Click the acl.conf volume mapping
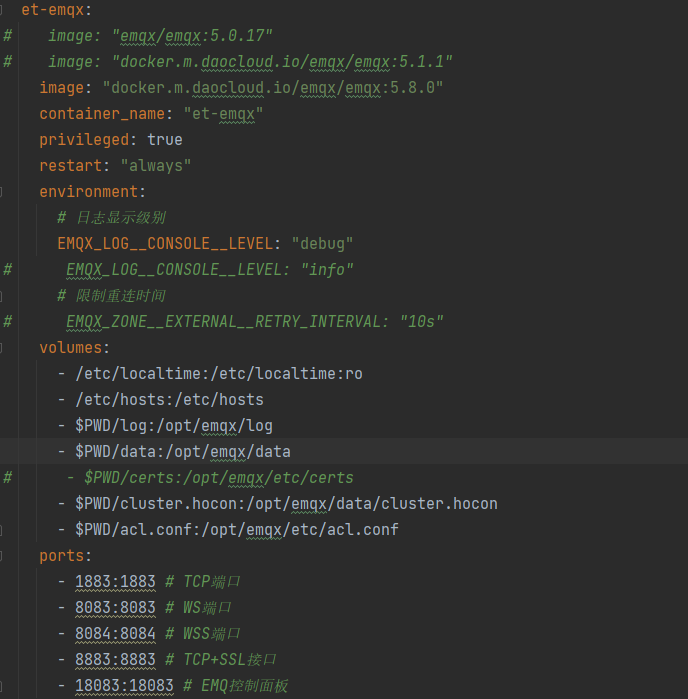Screen dimensions: 688x699 click(236, 530)
